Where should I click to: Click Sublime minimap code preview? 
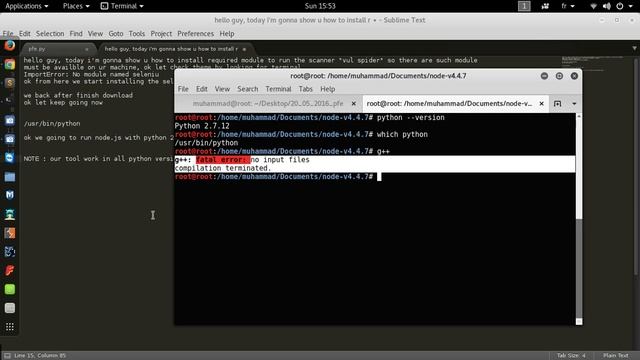592,64
